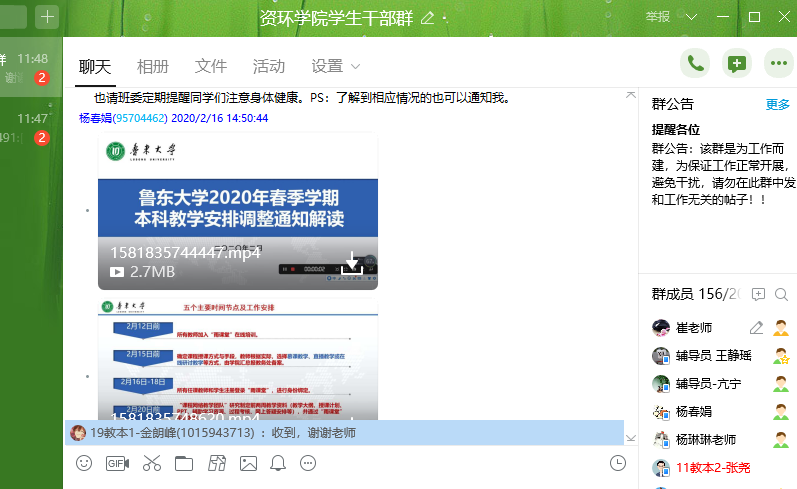Viewport: 797px width, 489px height.
Task: Play the 鲁东大学2020年春季学期 video thumbnail
Action: point(238,211)
